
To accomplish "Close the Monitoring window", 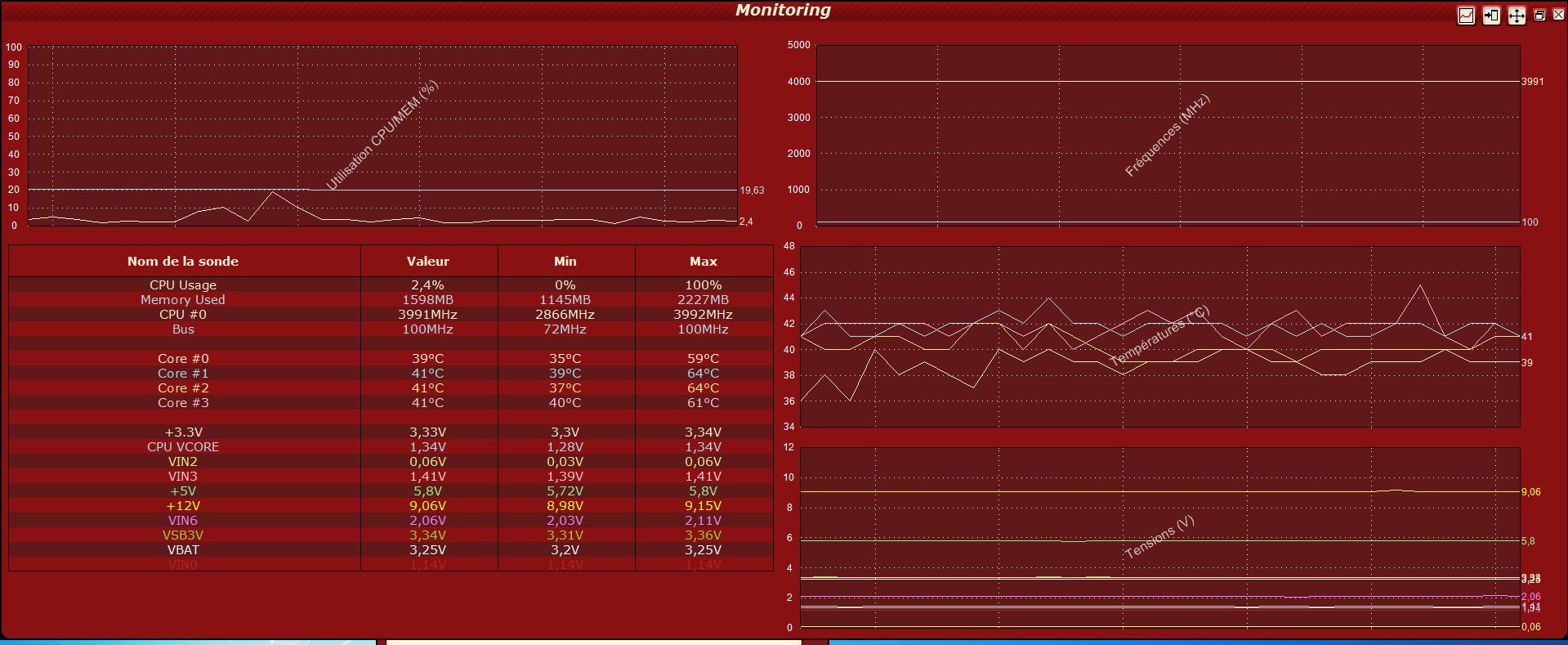I will 1558,15.
